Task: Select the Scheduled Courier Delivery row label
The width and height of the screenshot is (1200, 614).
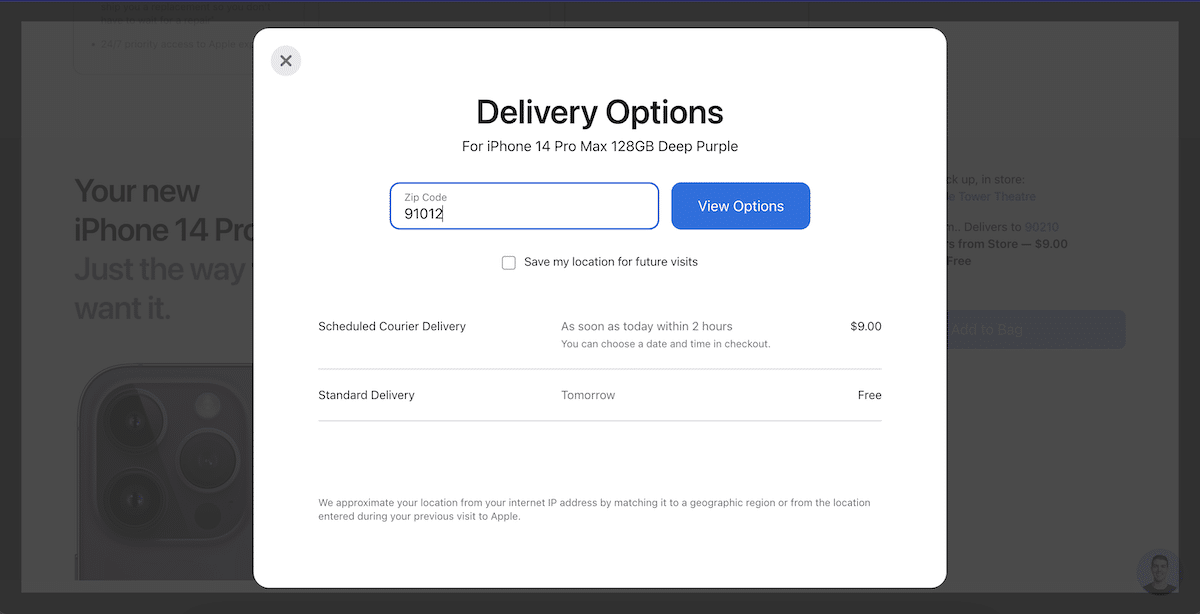Action: click(x=392, y=326)
